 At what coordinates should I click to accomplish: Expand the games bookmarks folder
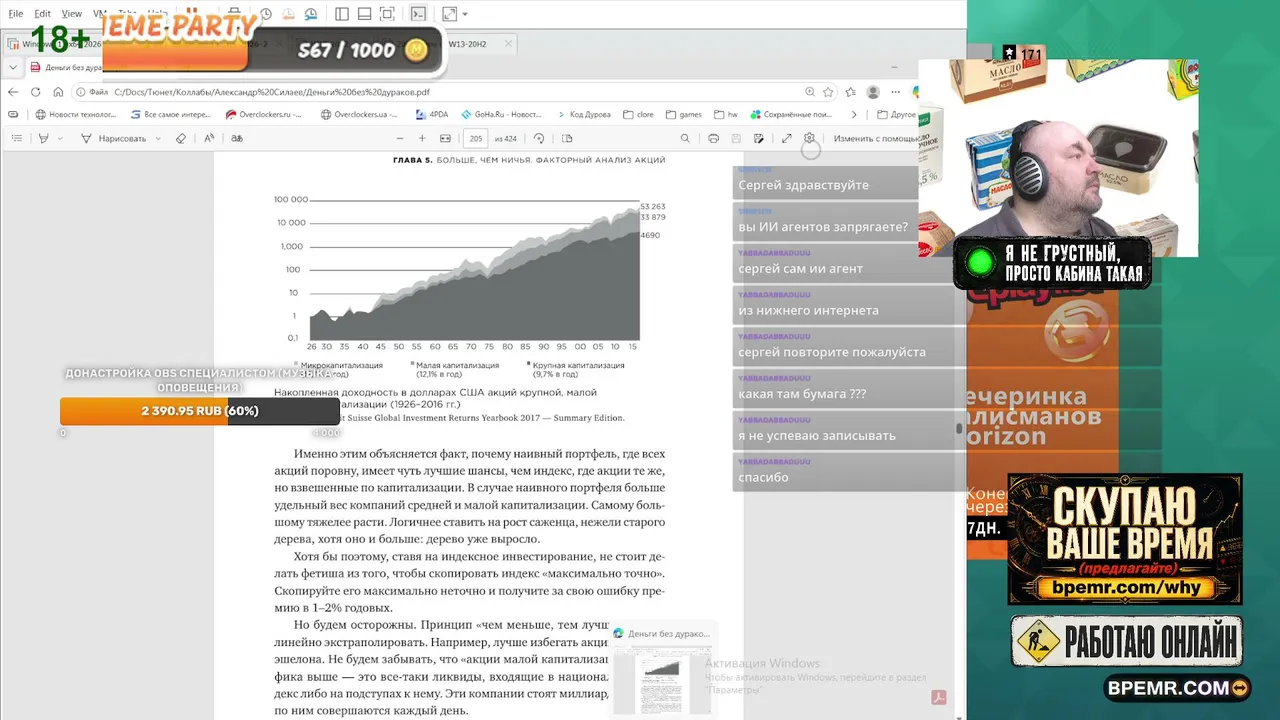pyautogui.click(x=684, y=114)
